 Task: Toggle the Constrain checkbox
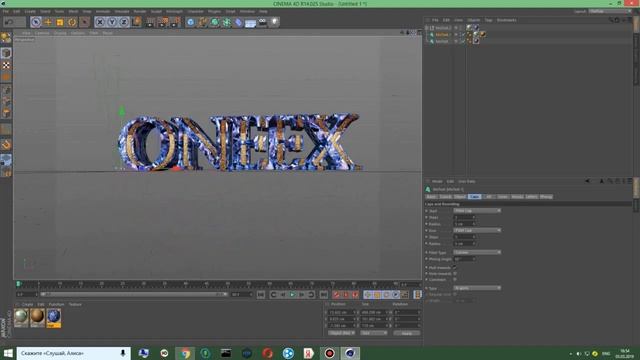(x=455, y=280)
